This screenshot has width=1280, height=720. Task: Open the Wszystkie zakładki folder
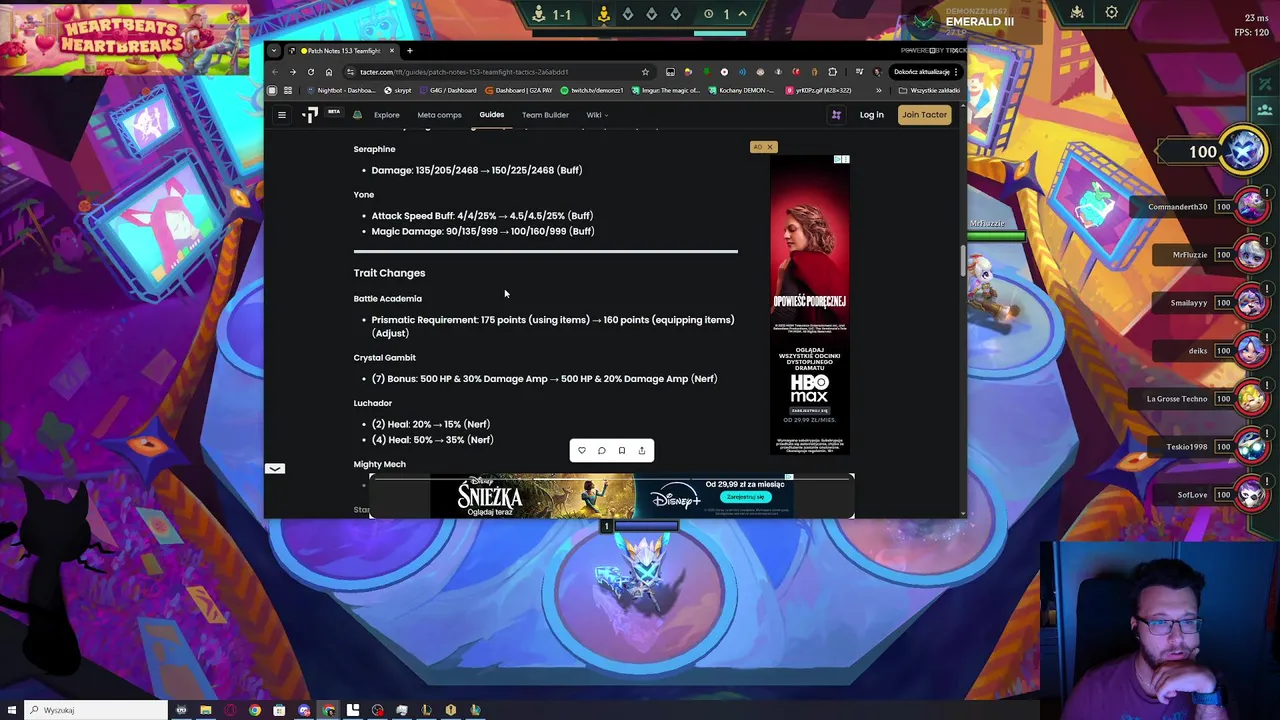tap(929, 90)
